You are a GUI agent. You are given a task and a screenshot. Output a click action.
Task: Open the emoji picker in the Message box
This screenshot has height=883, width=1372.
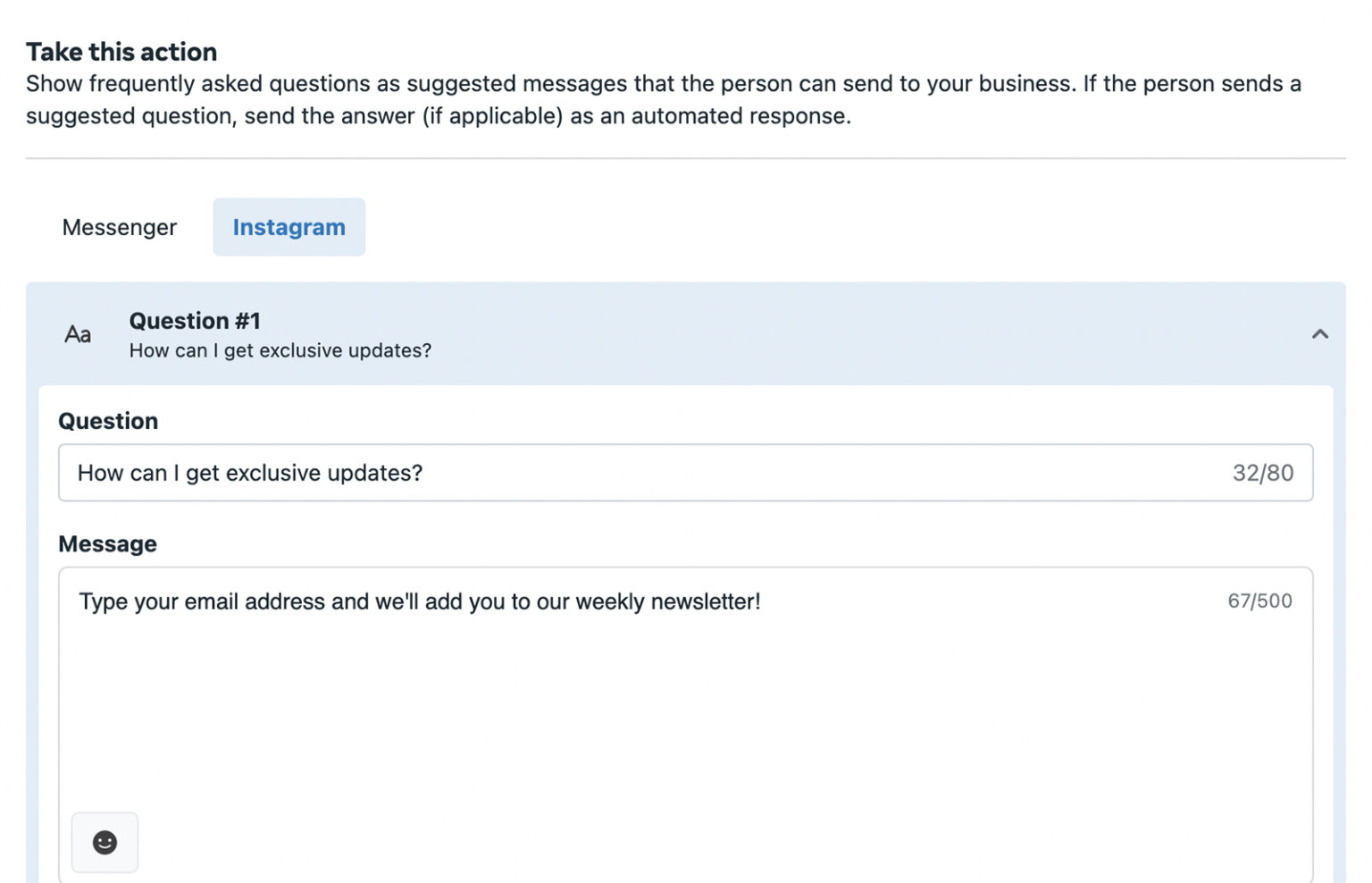pyautogui.click(x=105, y=842)
